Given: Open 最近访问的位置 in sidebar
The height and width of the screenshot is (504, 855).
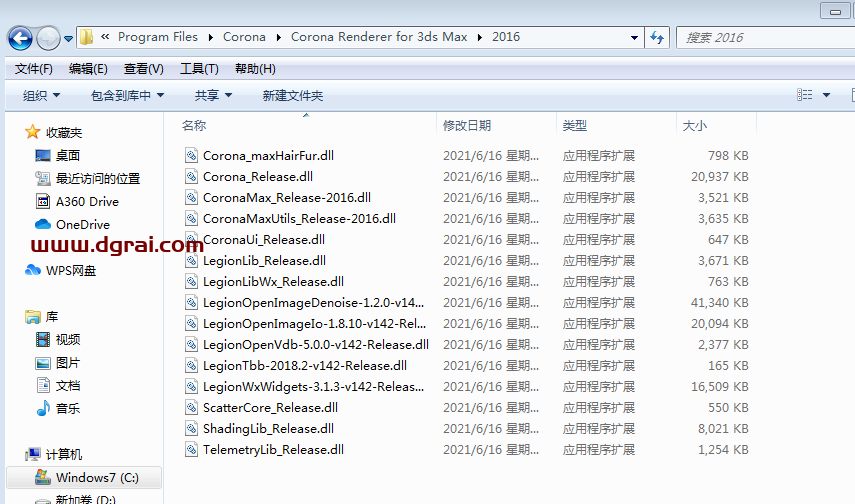Looking at the screenshot, I should tap(98, 178).
